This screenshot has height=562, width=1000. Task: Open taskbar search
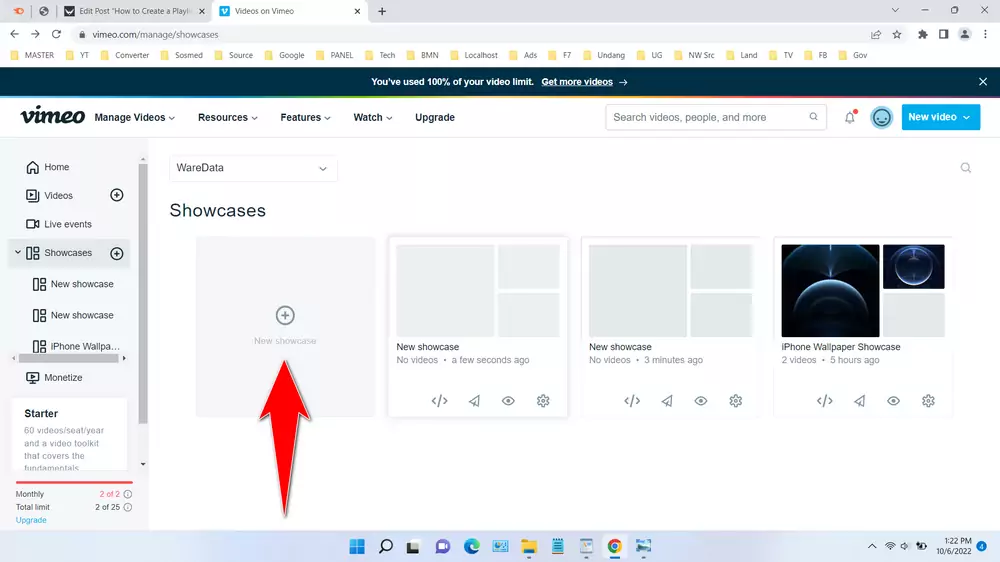point(386,547)
